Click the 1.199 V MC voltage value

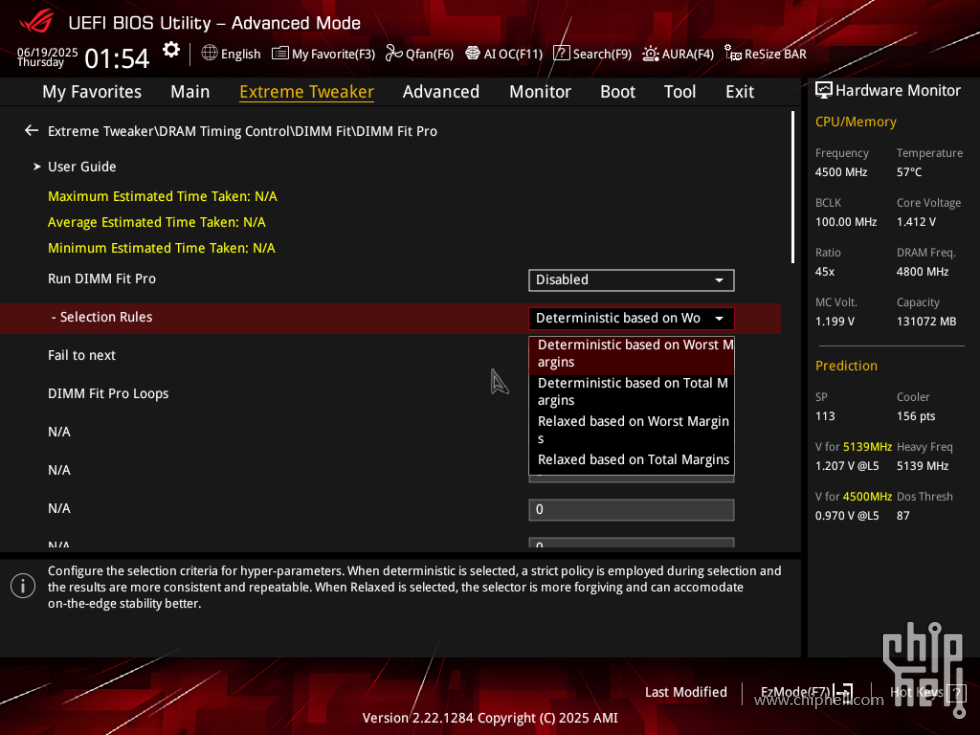834,321
